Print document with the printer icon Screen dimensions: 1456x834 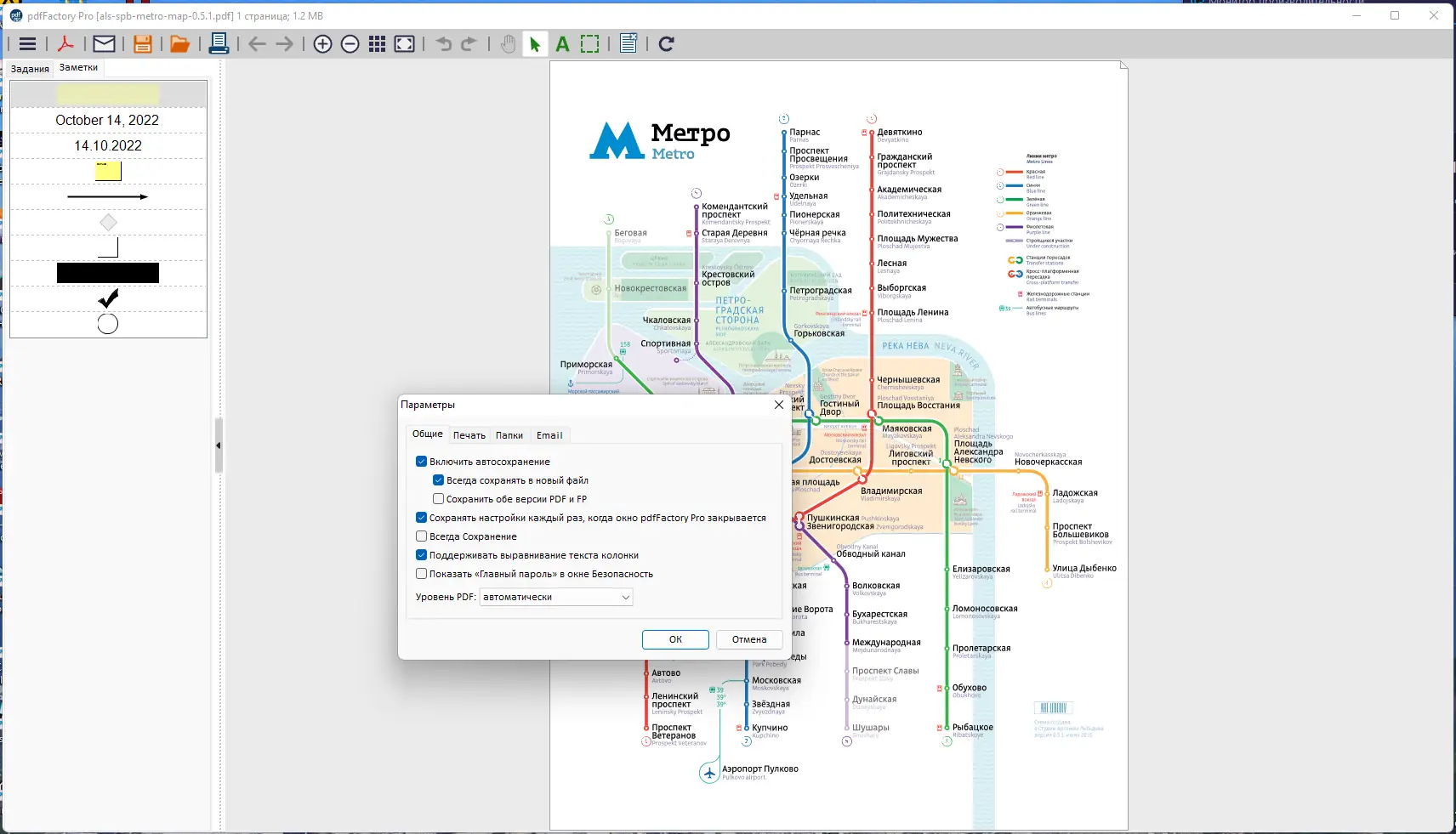click(x=219, y=43)
